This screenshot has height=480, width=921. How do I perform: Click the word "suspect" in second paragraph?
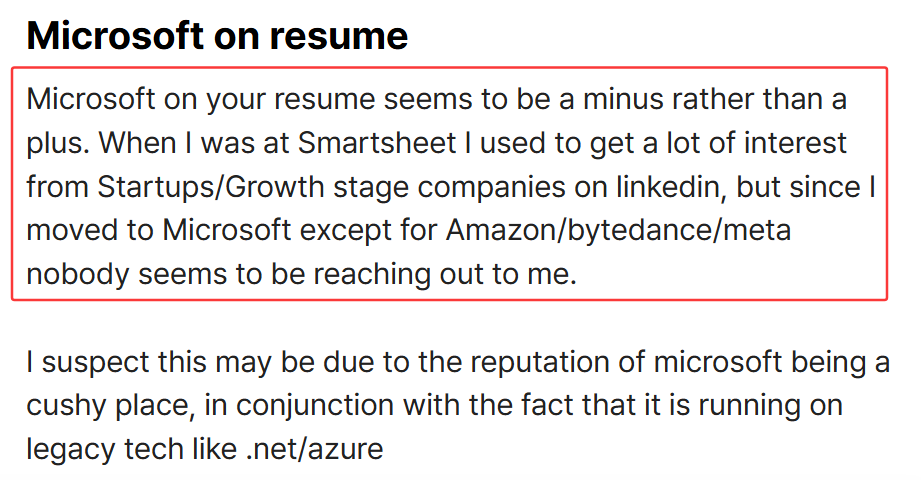click(95, 362)
